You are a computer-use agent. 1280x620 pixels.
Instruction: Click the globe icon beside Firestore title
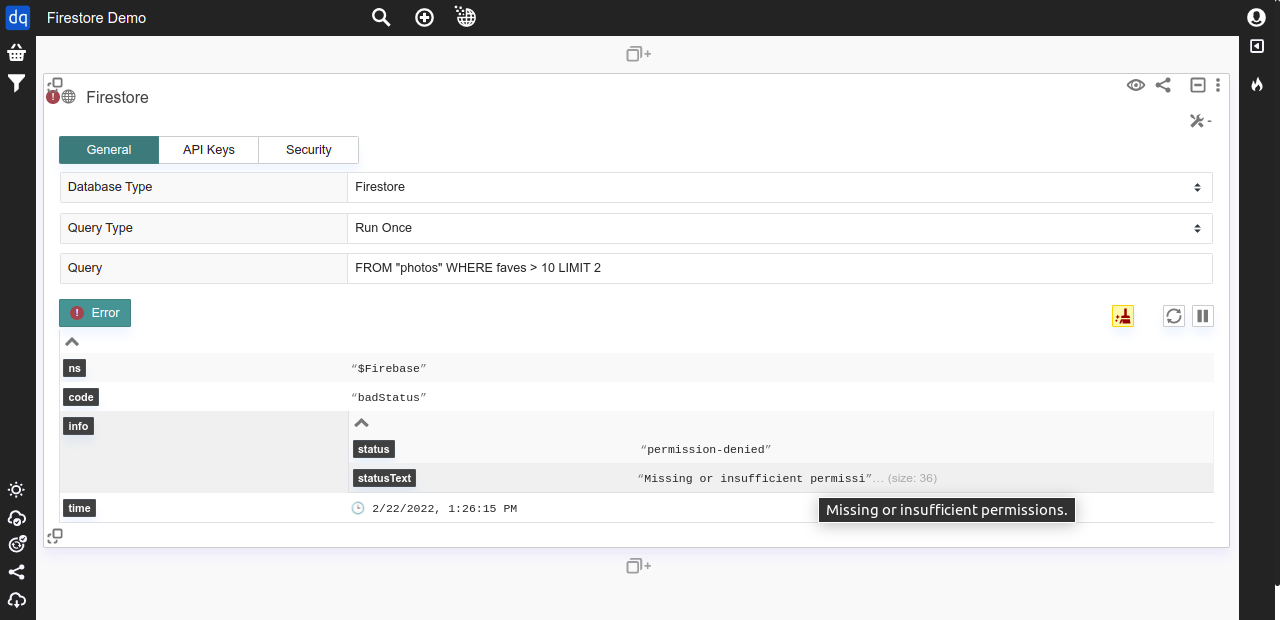(x=68, y=97)
